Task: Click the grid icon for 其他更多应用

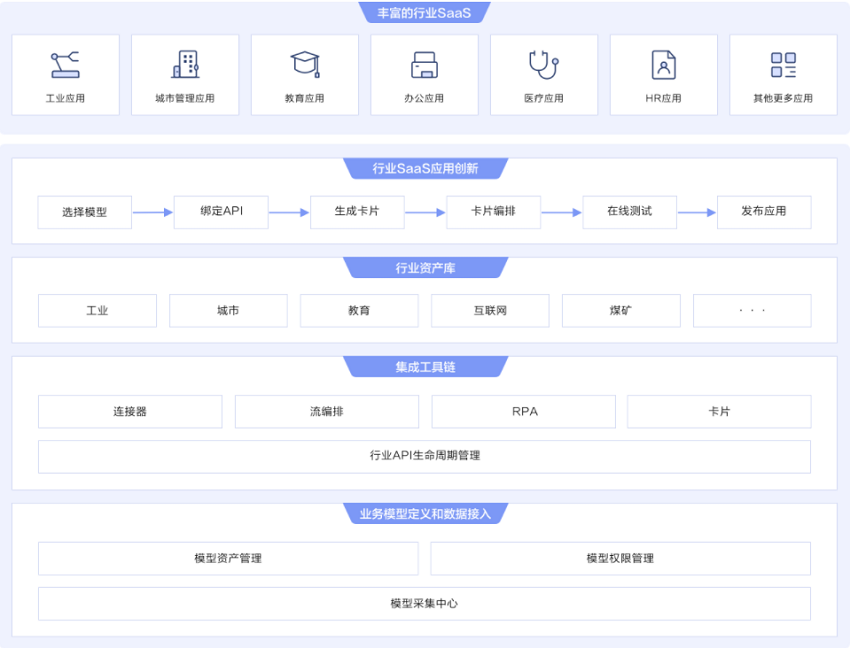Action: click(x=783, y=65)
